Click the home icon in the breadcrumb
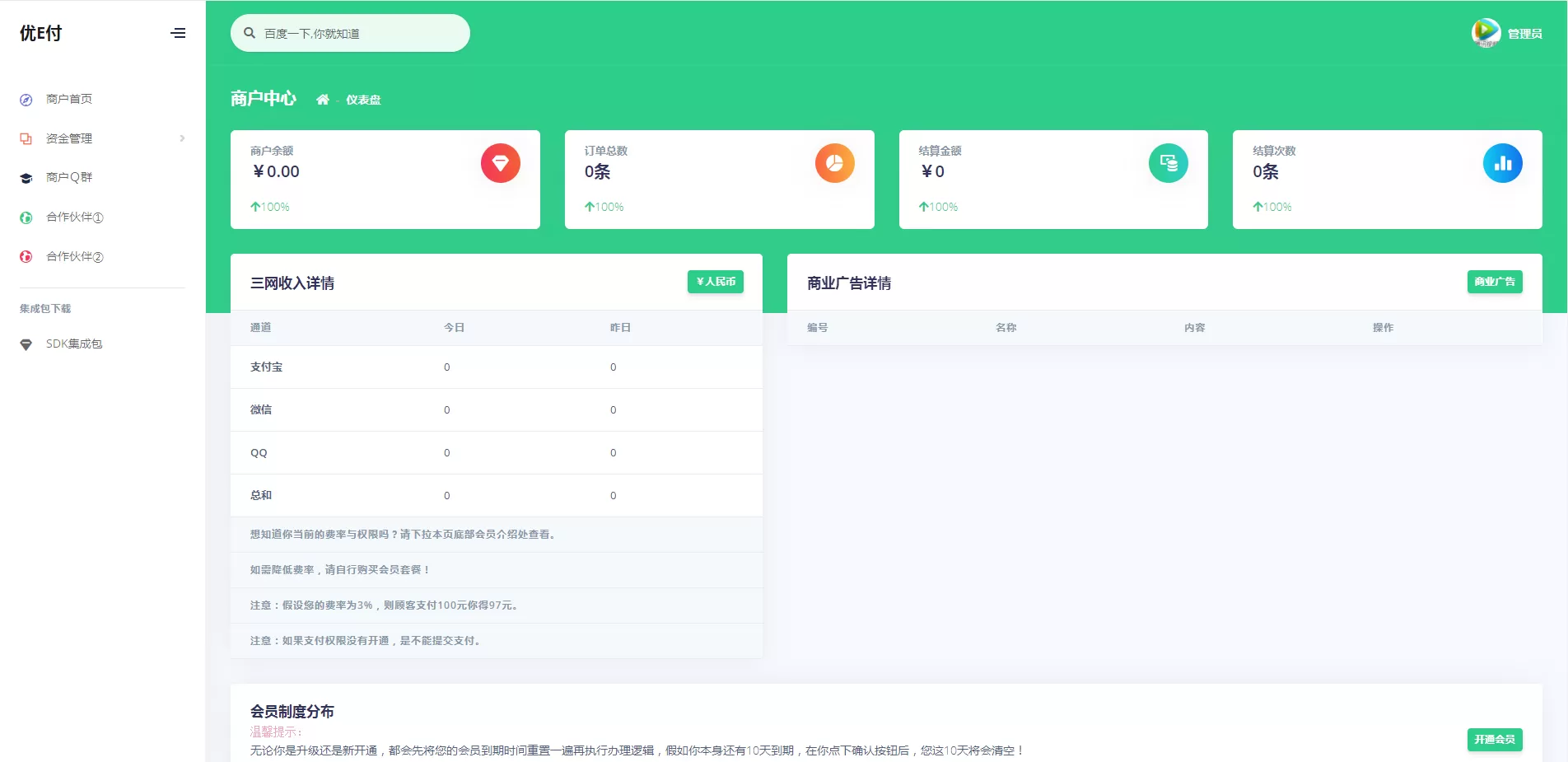1568x762 pixels. tap(323, 99)
